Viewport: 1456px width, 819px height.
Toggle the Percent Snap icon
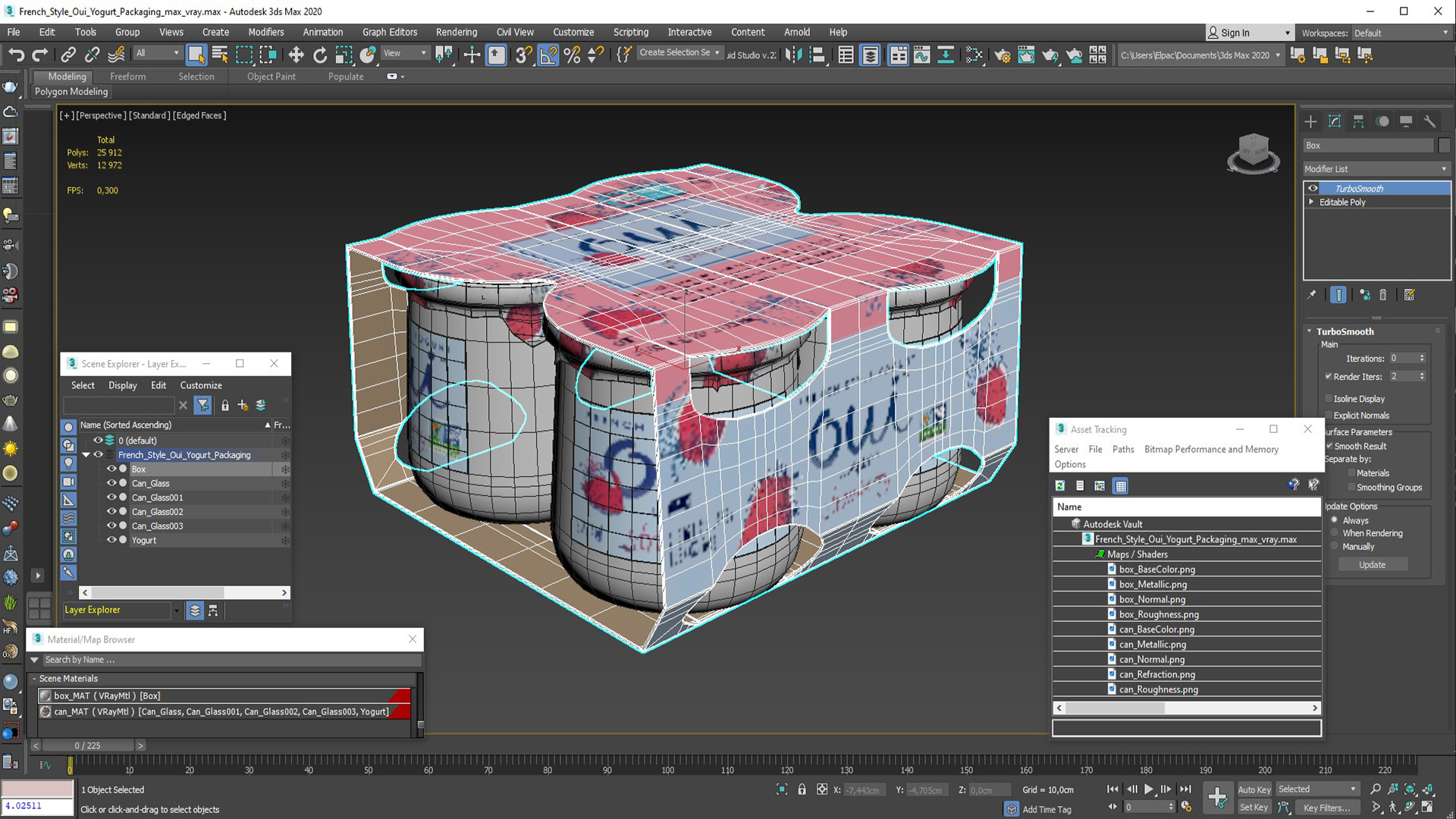(573, 55)
